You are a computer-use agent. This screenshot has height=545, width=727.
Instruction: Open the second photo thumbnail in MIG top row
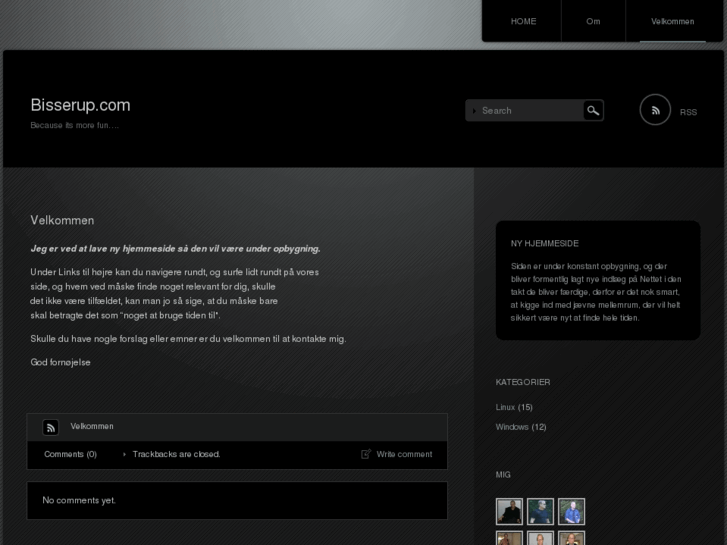[540, 512]
